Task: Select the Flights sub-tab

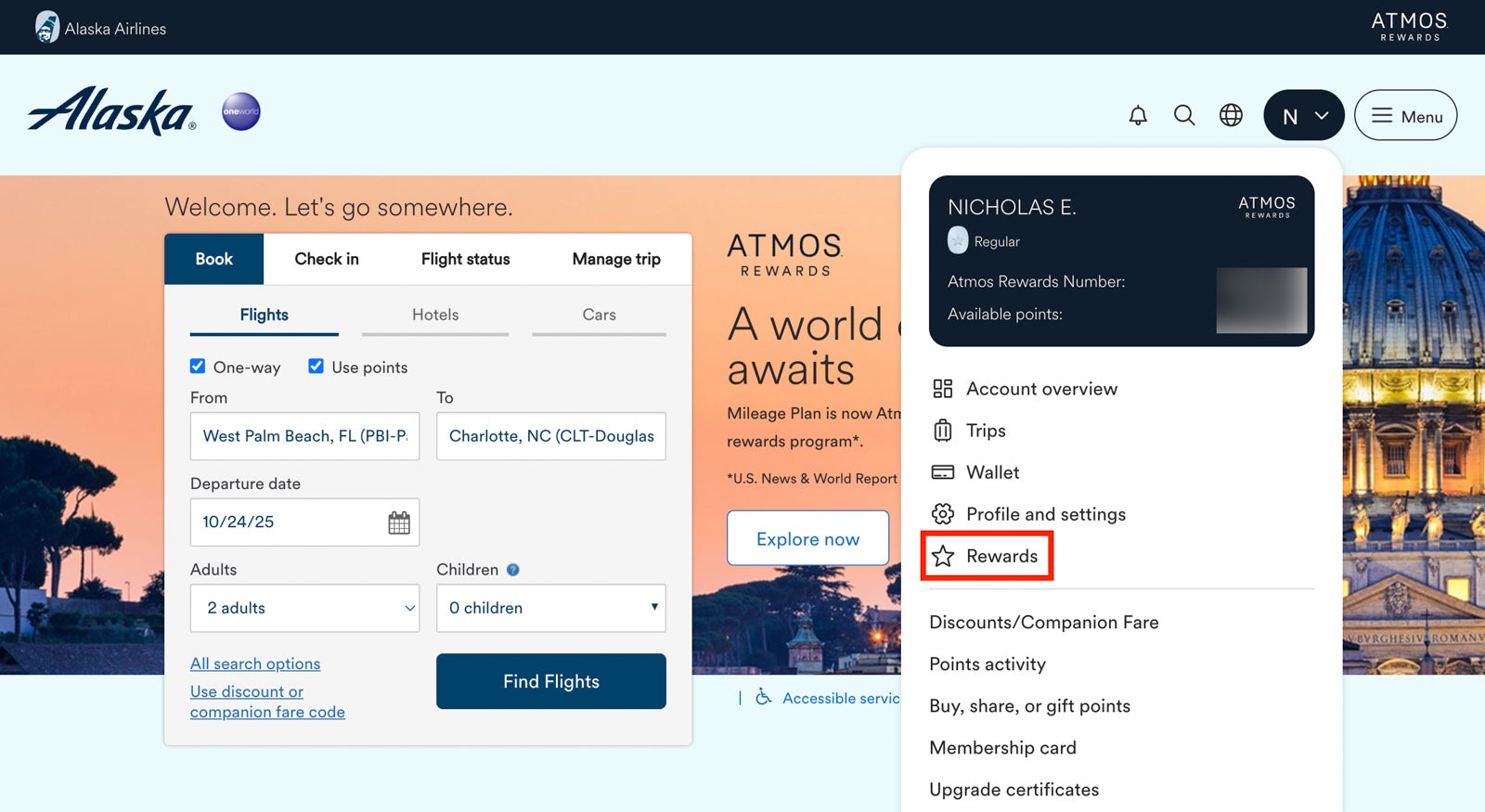Action: click(265, 316)
